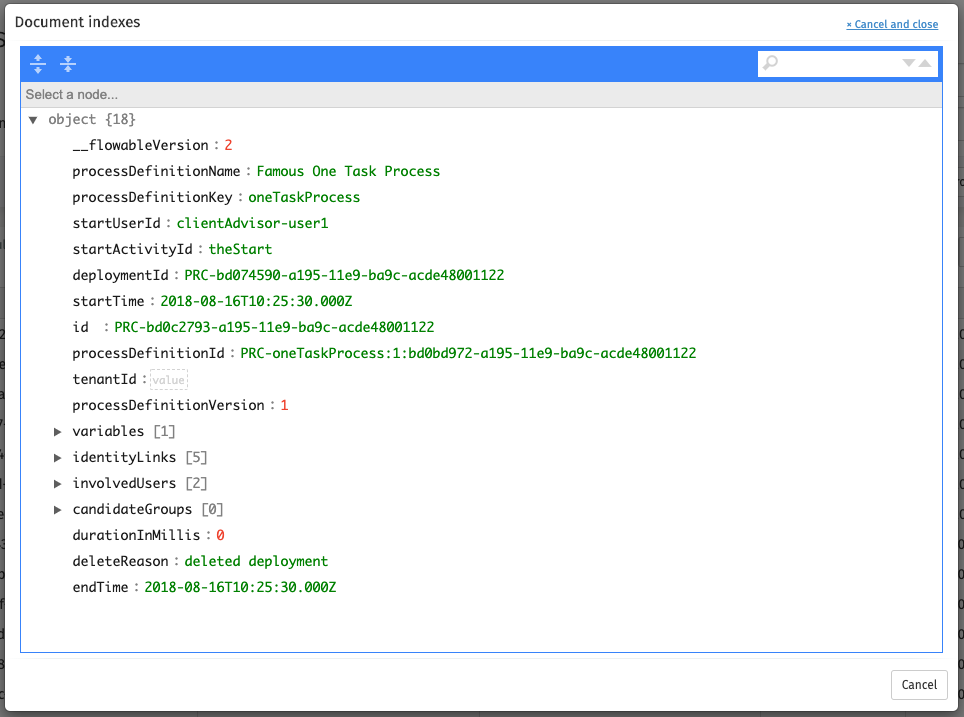
Task: Expand the involvedUsers [2] node
Action: [x=58, y=484]
